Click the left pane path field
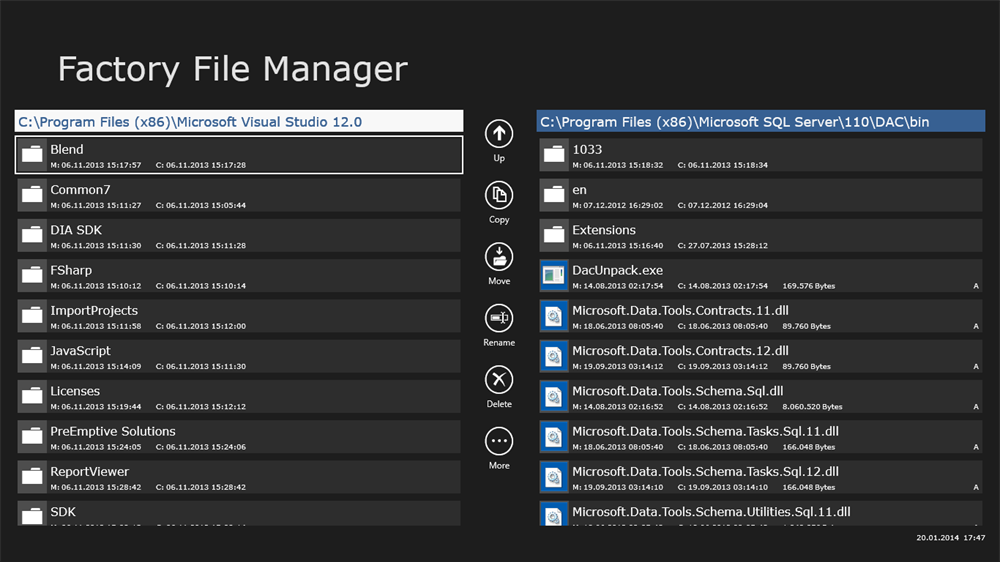The image size is (1000, 562). (240, 122)
